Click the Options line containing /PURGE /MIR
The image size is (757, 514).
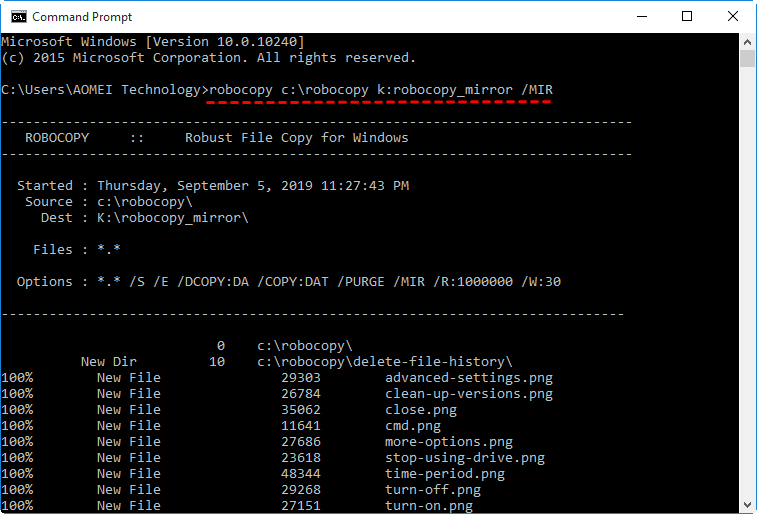point(288,282)
